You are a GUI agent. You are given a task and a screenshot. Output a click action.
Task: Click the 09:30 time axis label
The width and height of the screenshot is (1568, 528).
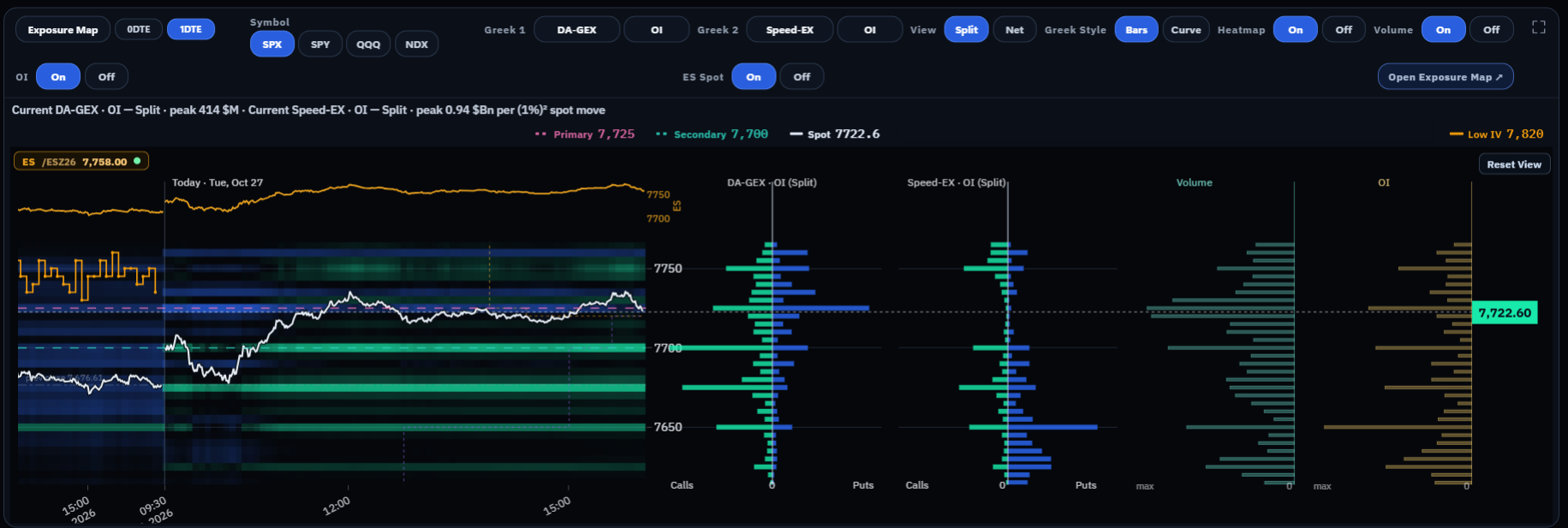155,508
